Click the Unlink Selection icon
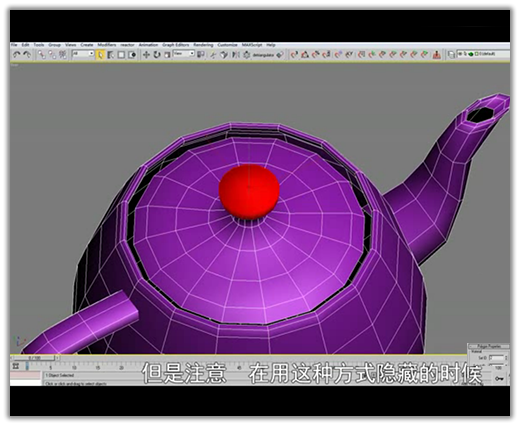This screenshot has width=520, height=426. pos(52,54)
